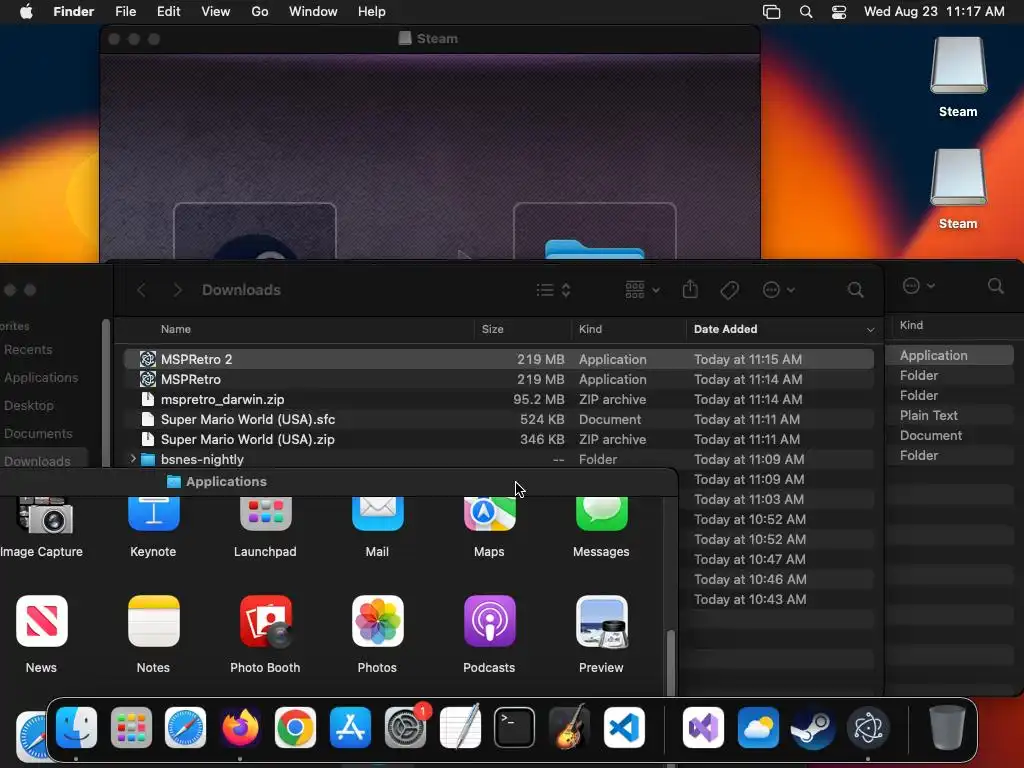
Task: Open the action (ellipsis) menu in Downloads toolbar
Action: tap(778, 290)
